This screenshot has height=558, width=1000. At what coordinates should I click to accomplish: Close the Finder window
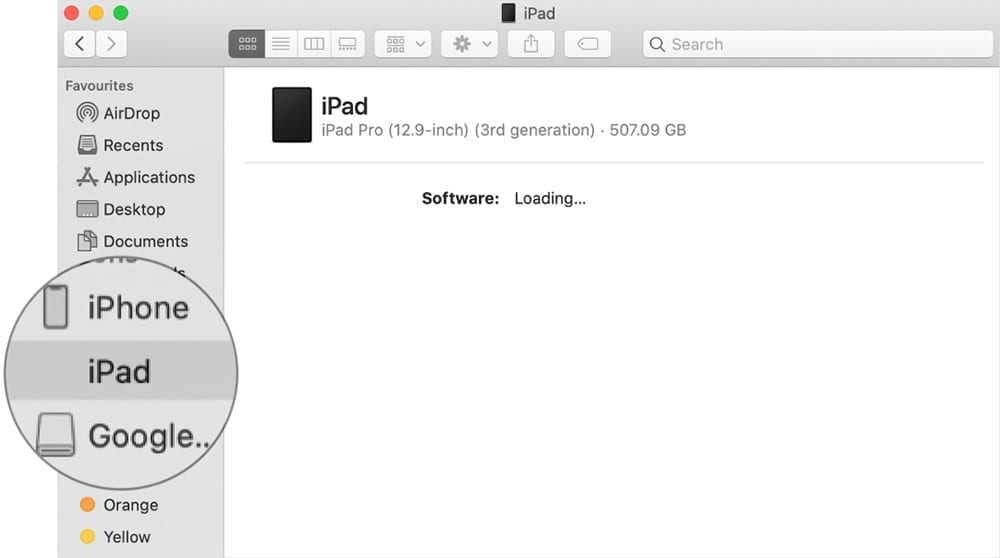tap(71, 13)
